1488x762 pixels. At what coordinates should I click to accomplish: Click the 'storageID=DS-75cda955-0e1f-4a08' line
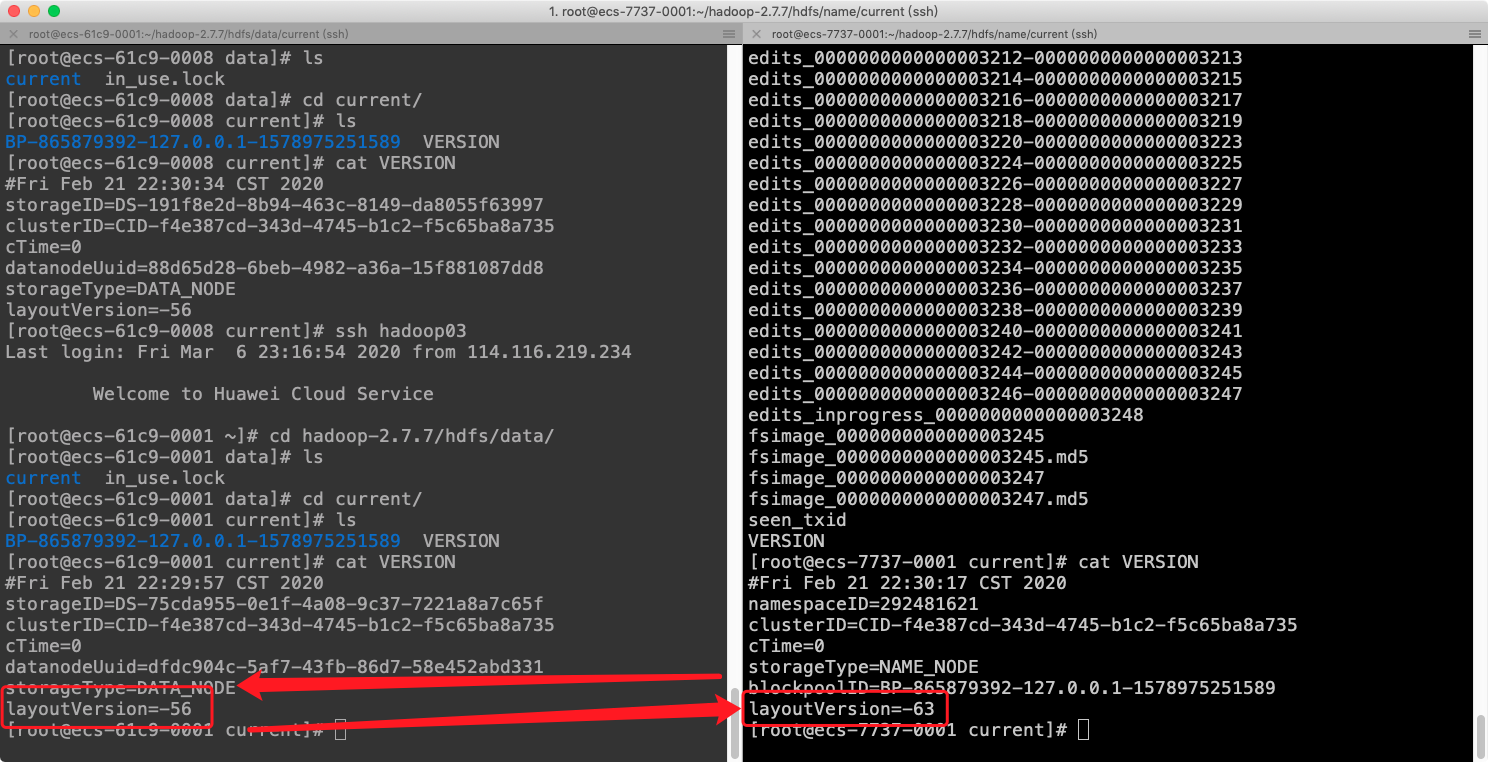coord(275,604)
